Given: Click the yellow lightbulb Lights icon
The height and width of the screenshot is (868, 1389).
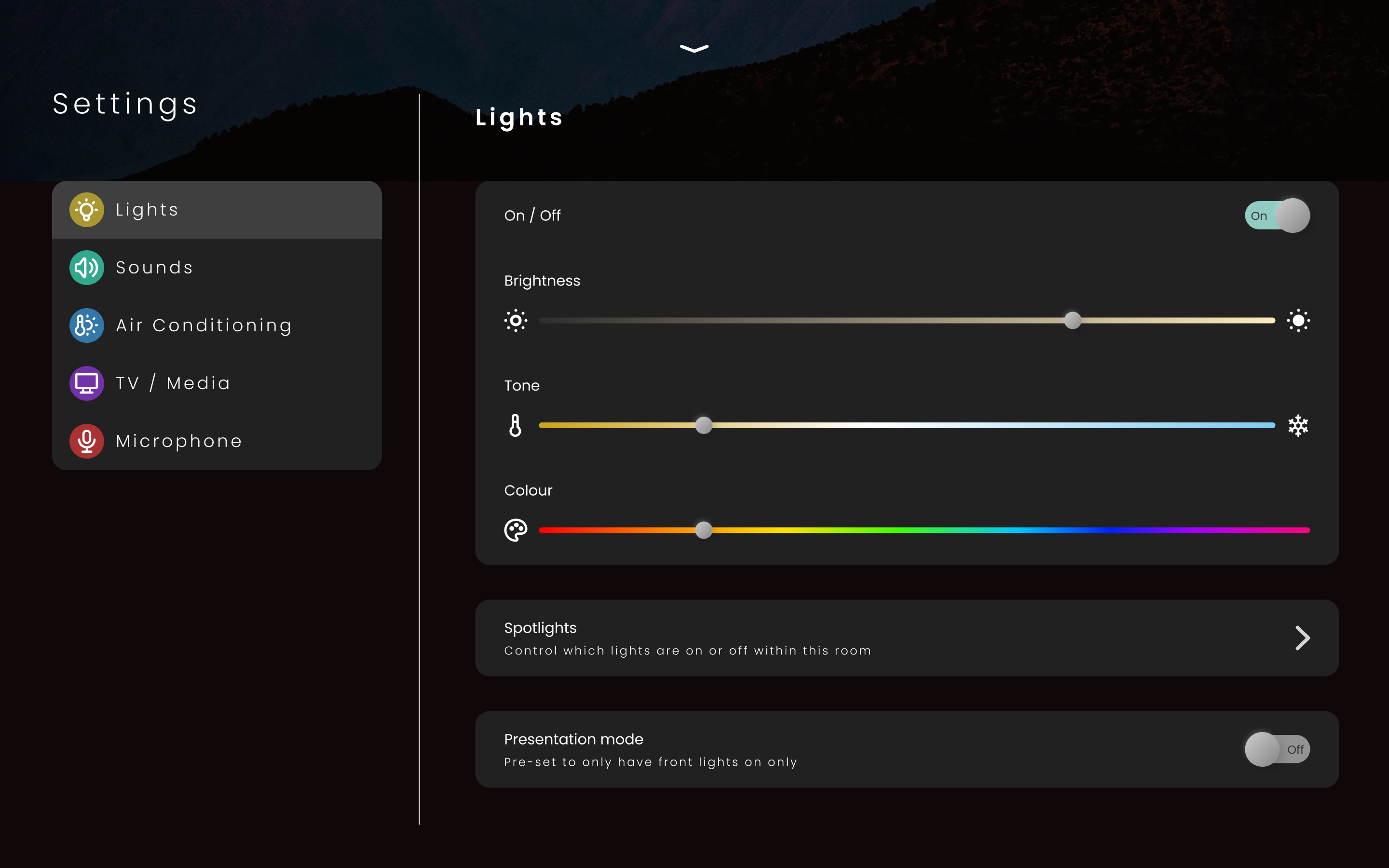Looking at the screenshot, I should 87,210.
